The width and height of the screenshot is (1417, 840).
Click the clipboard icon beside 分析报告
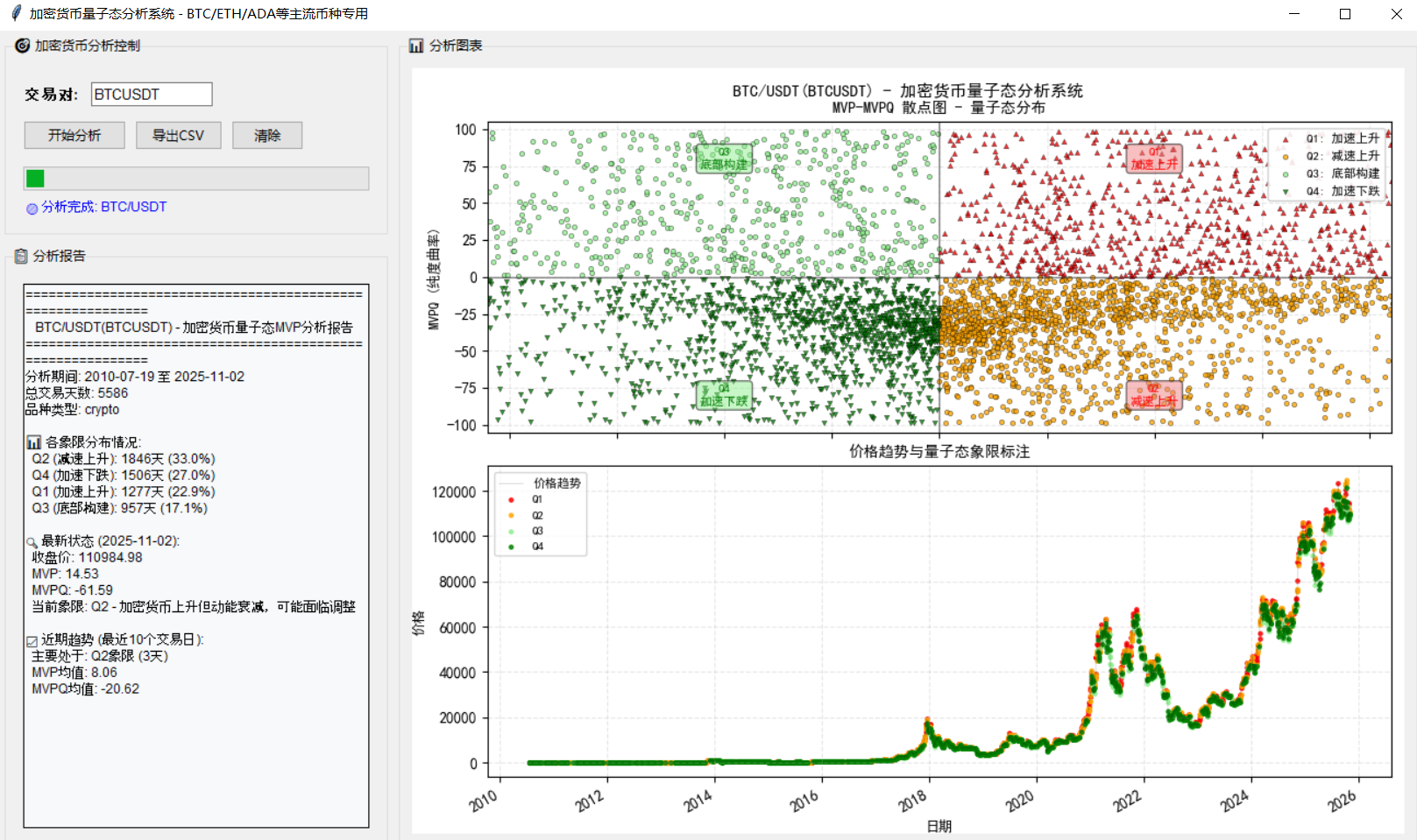pyautogui.click(x=21, y=256)
